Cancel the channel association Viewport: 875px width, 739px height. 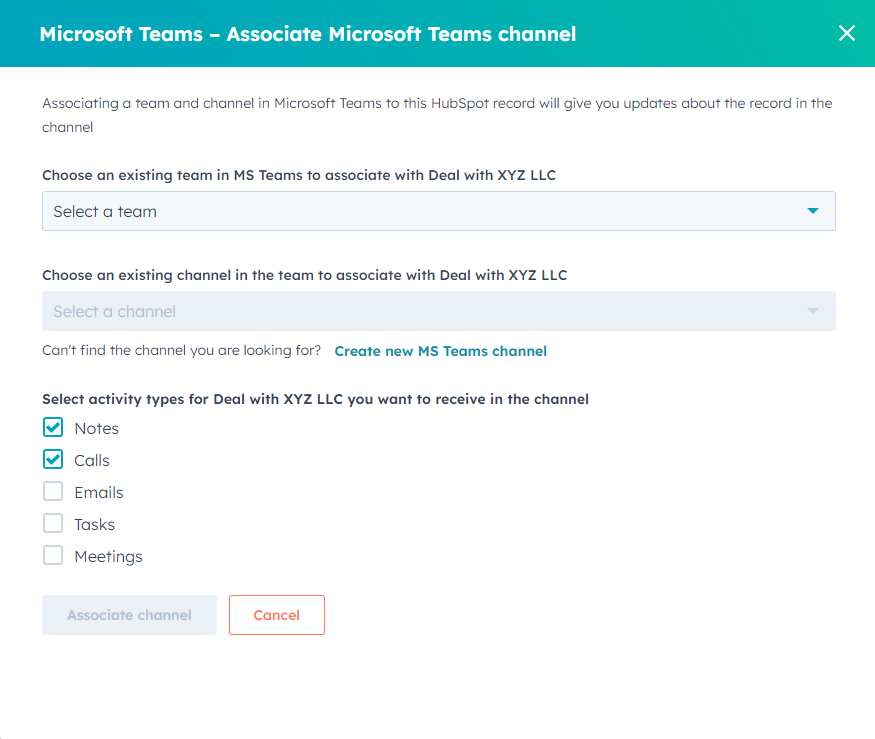277,615
